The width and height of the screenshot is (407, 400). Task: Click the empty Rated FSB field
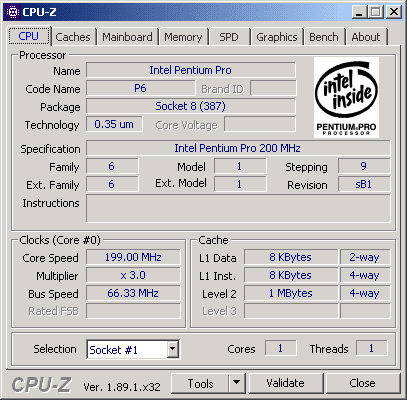coord(133,311)
